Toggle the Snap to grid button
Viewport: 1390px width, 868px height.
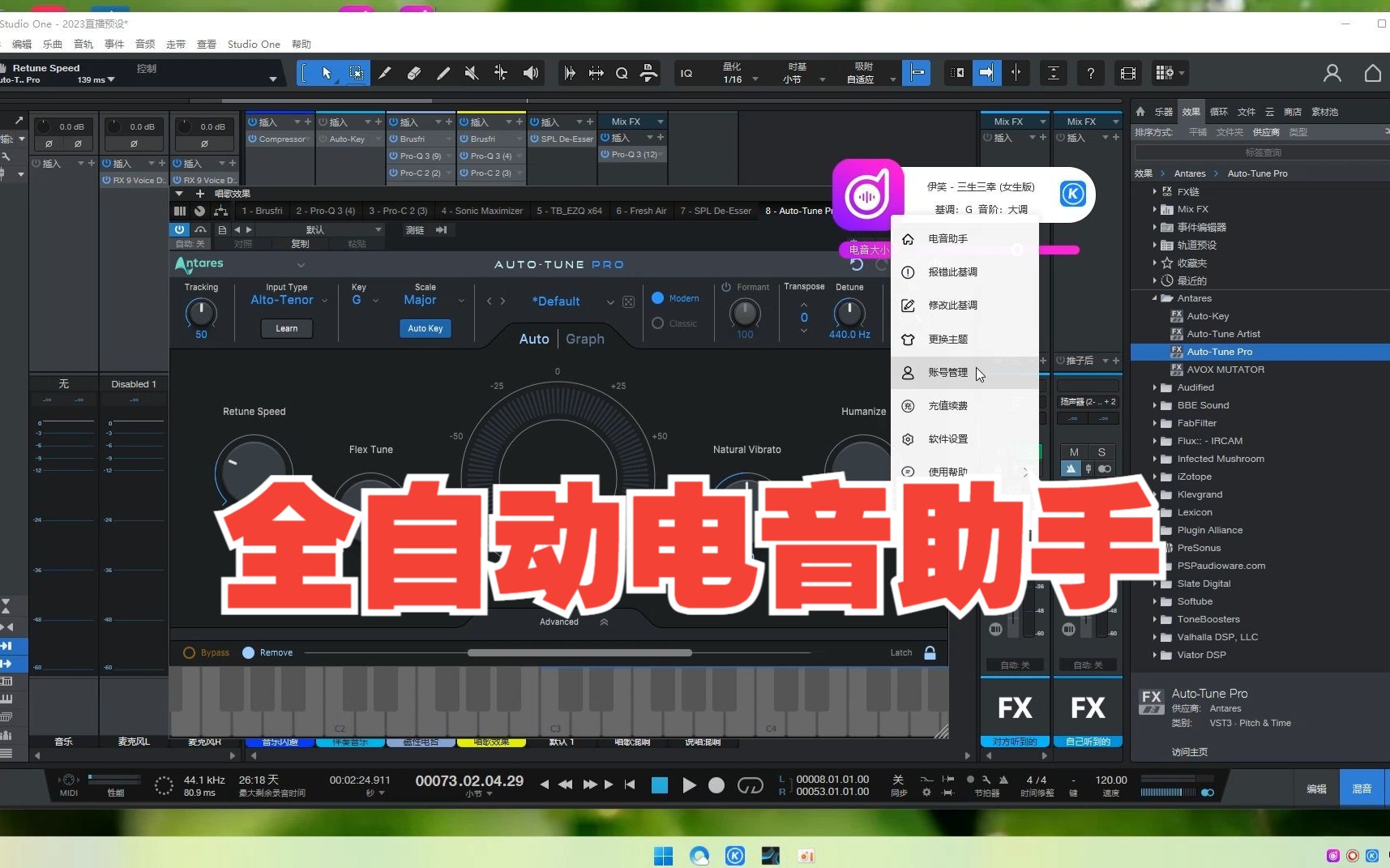click(x=917, y=73)
